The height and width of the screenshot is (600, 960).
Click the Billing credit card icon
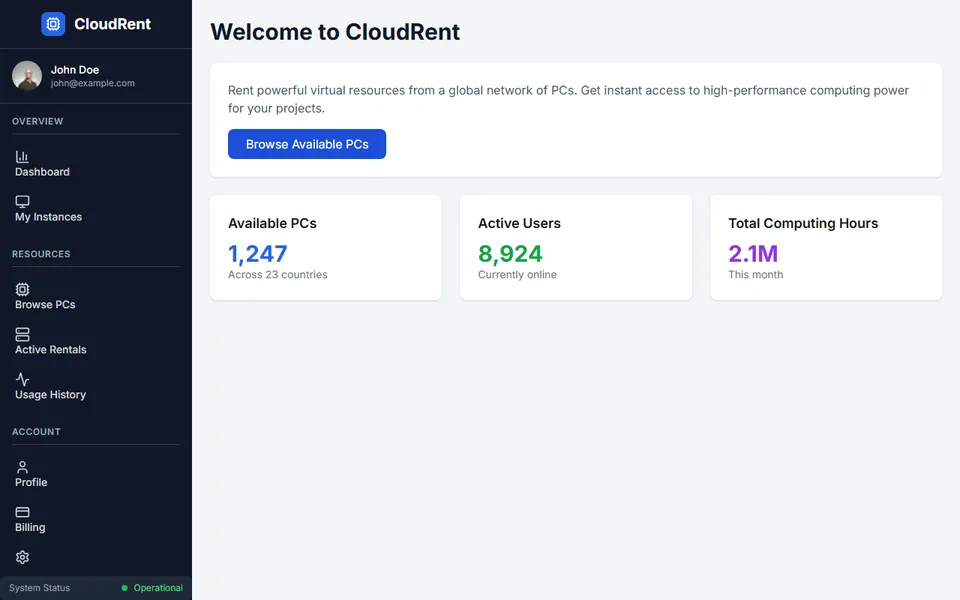pos(22,512)
